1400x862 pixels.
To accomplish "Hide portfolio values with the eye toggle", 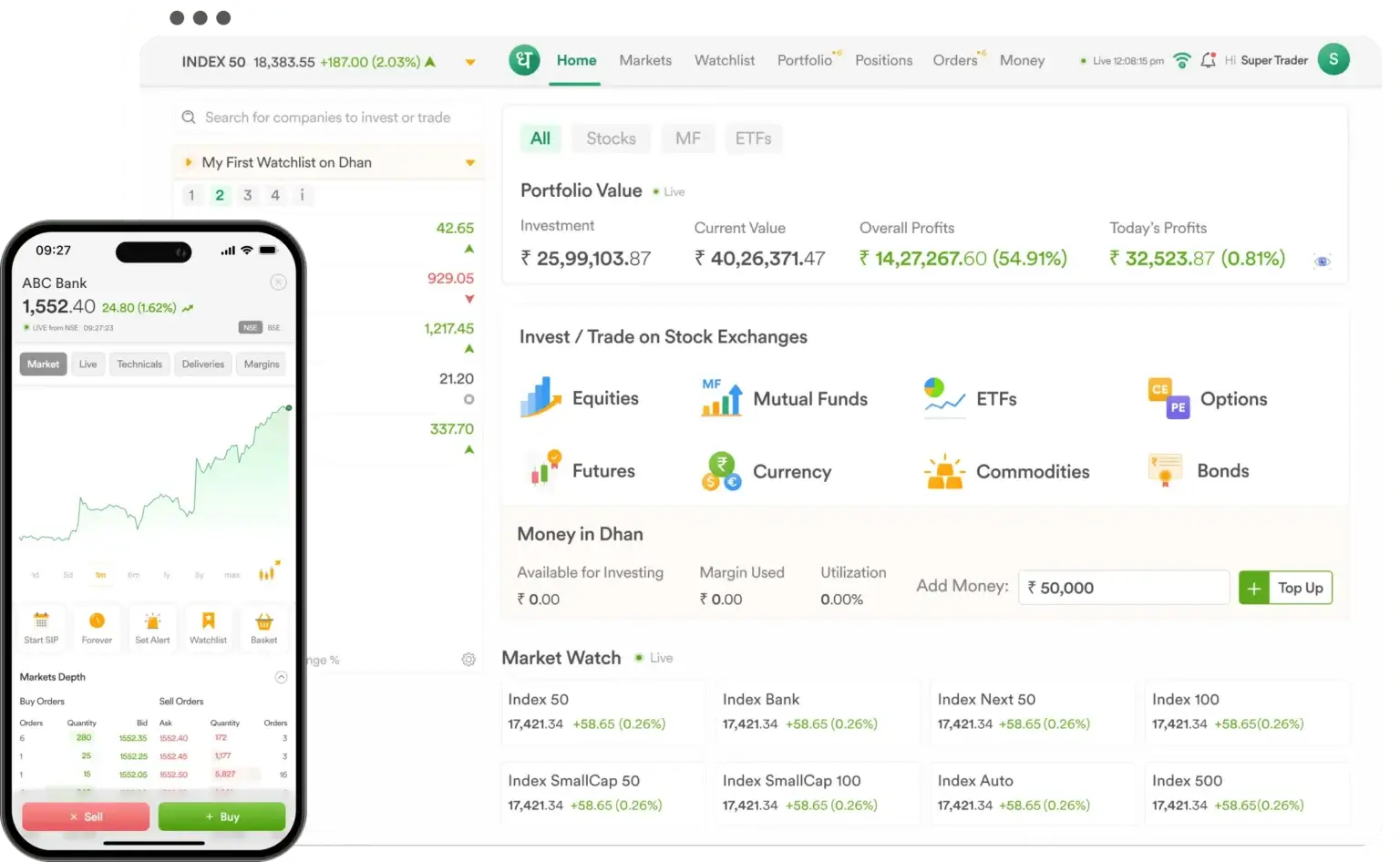I will click(x=1322, y=260).
